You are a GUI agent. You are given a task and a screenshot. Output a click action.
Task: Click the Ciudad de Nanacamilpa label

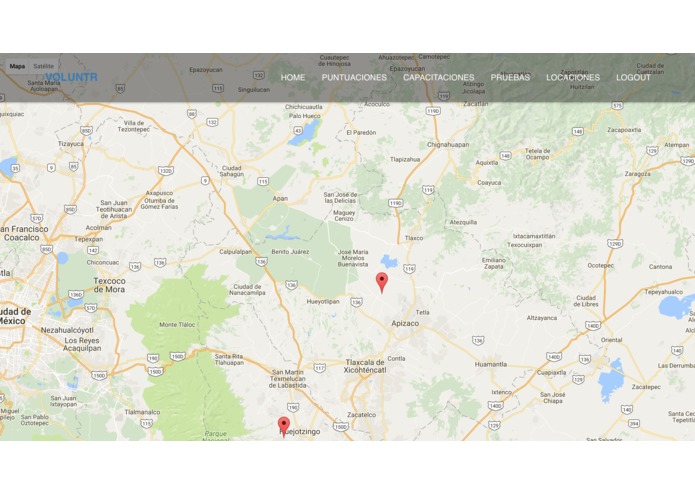click(x=247, y=290)
